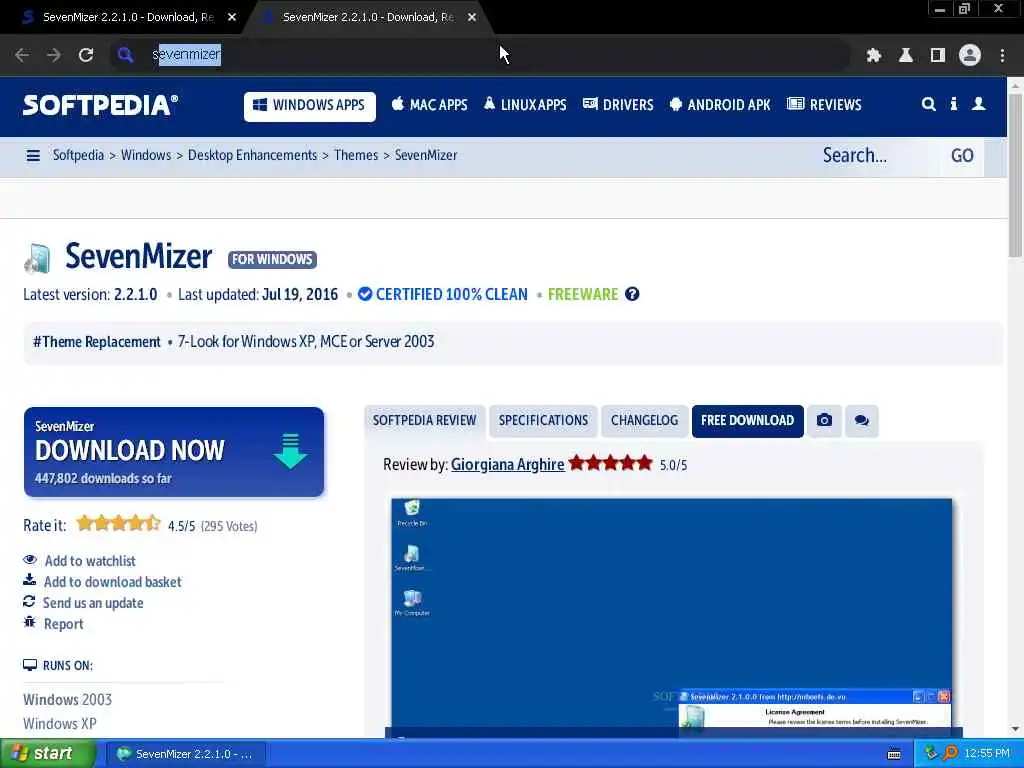1024x768 pixels.
Task: Click the Softpedia logo
Action: pyautogui.click(x=100, y=105)
